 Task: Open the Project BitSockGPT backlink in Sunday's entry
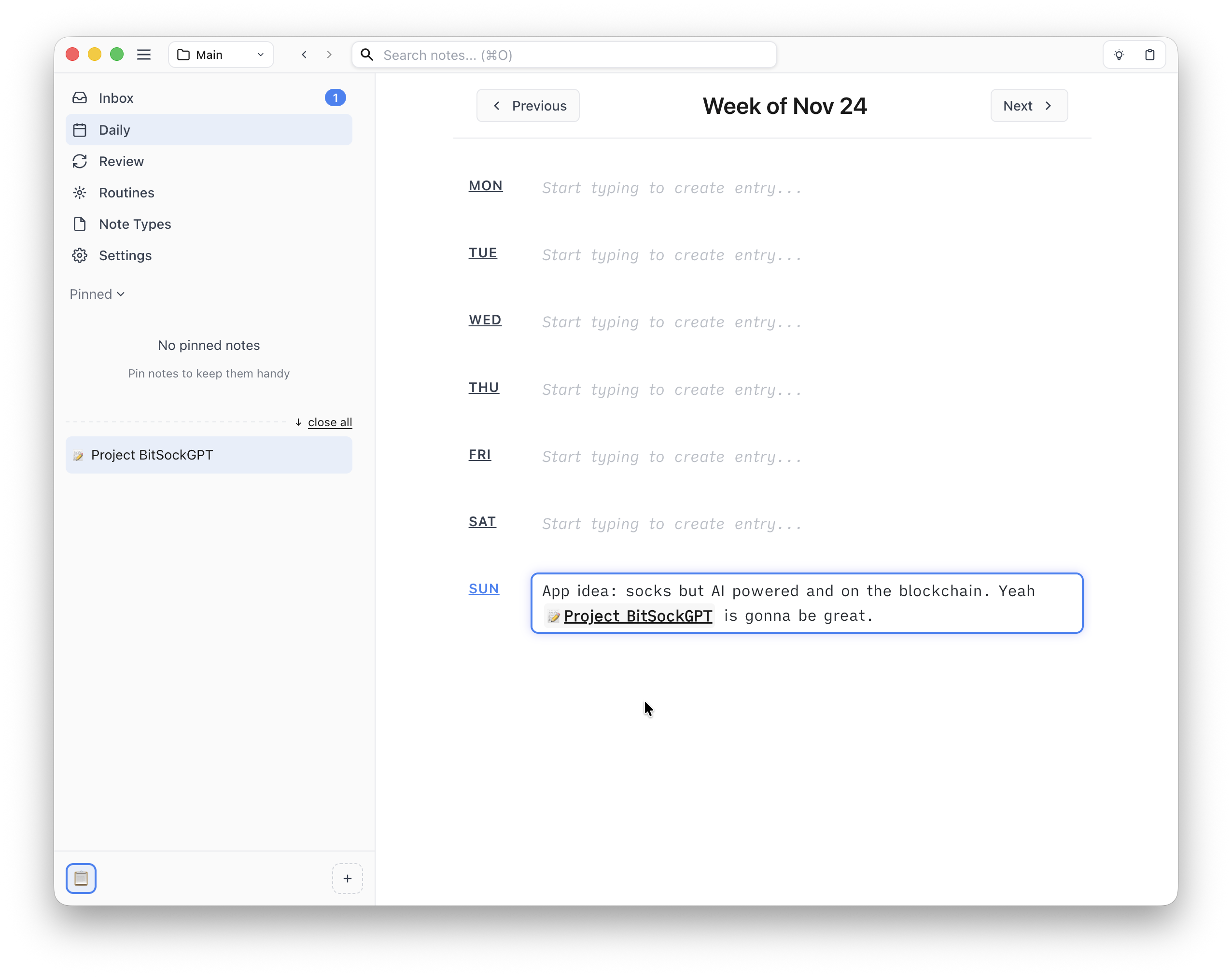(637, 616)
